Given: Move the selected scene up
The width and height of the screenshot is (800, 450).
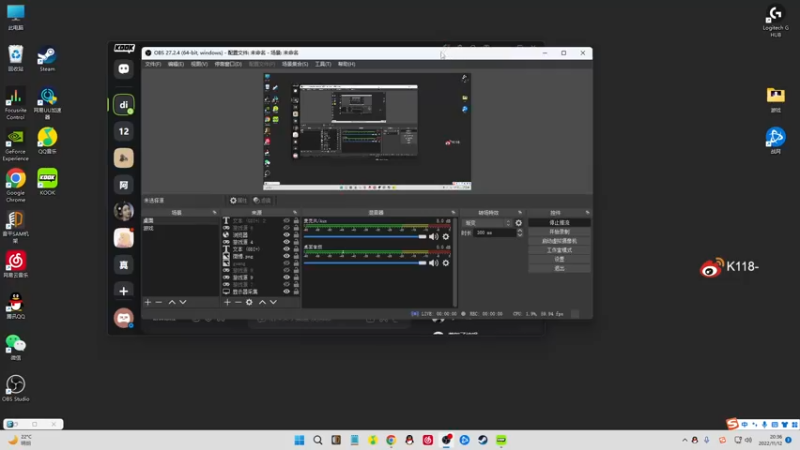Looking at the screenshot, I should coord(172,302).
